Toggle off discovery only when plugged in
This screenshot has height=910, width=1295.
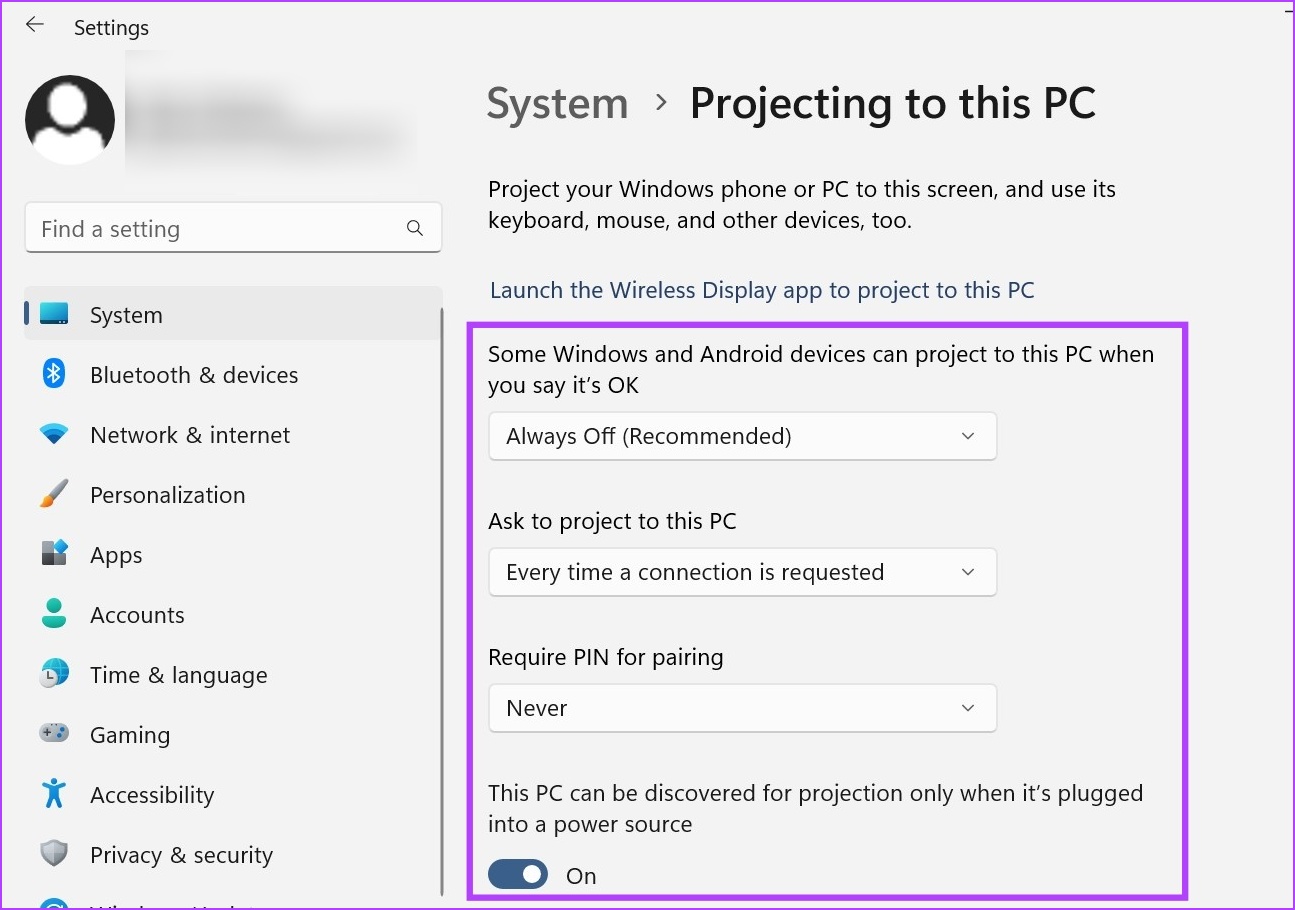(518, 875)
